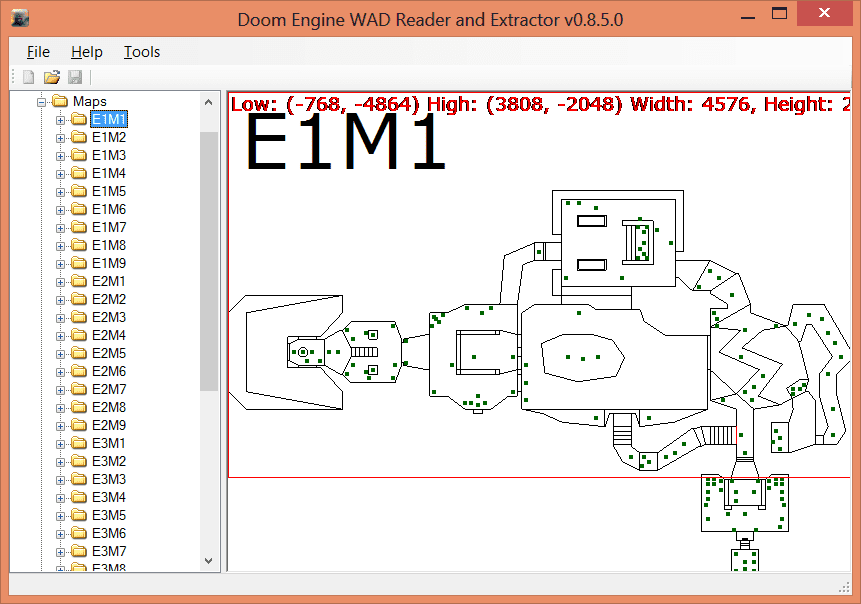The height and width of the screenshot is (604, 861).
Task: Click the E1M5 folder icon
Action: (x=79, y=191)
